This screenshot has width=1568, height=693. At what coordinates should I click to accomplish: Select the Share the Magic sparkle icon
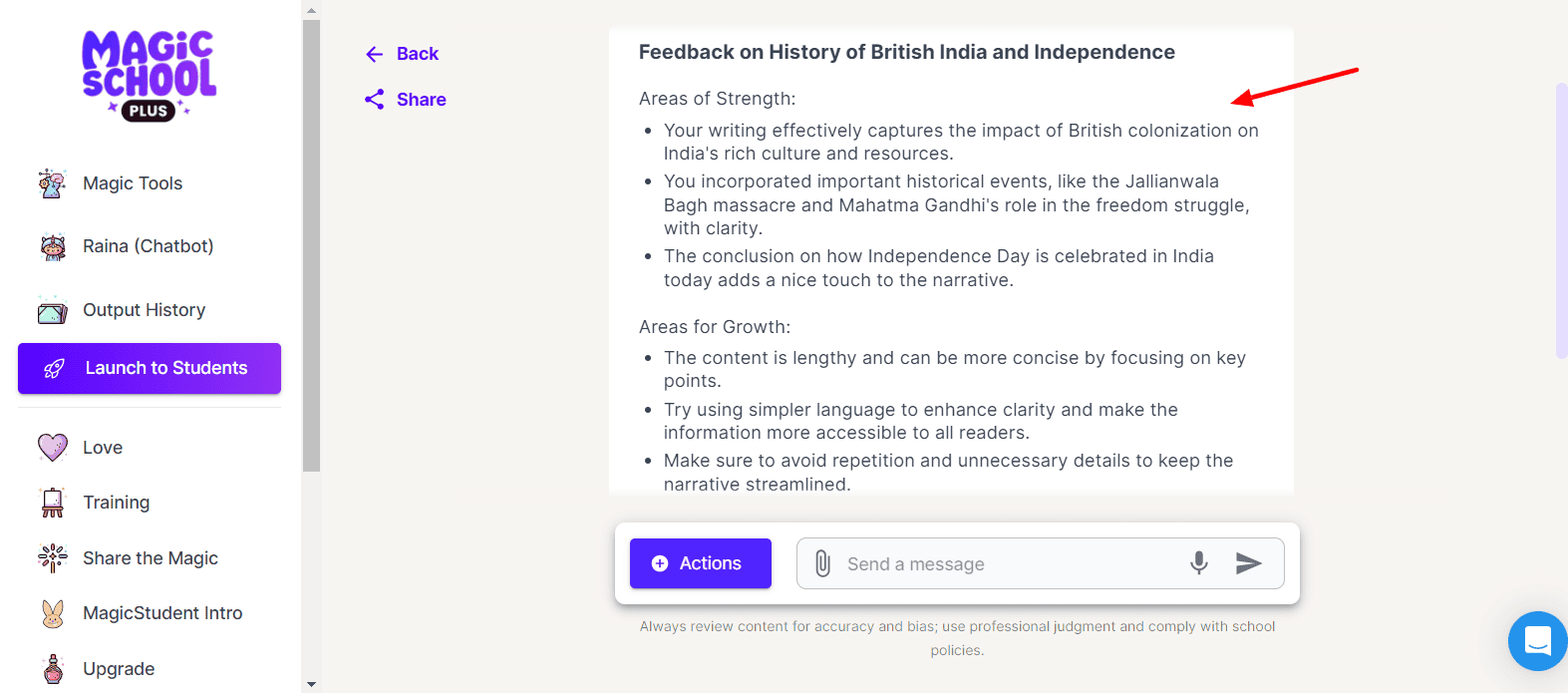click(x=53, y=558)
